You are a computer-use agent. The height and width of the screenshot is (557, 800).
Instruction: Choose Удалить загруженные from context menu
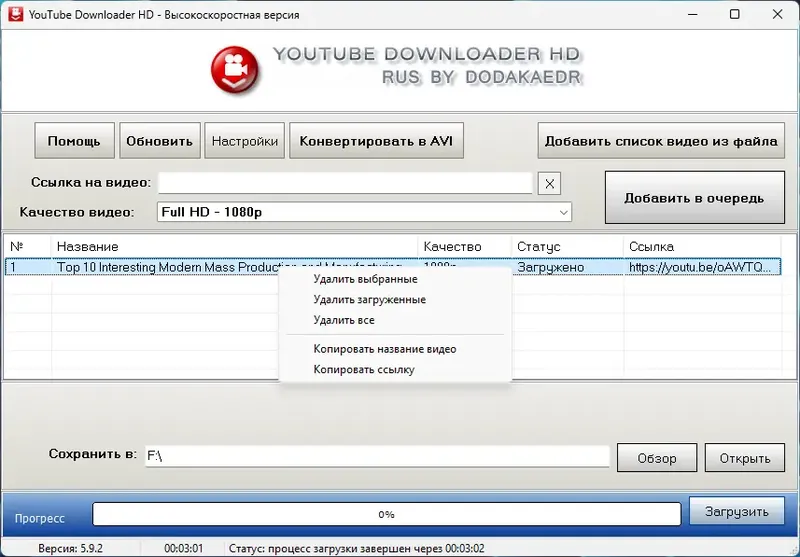coord(369,299)
